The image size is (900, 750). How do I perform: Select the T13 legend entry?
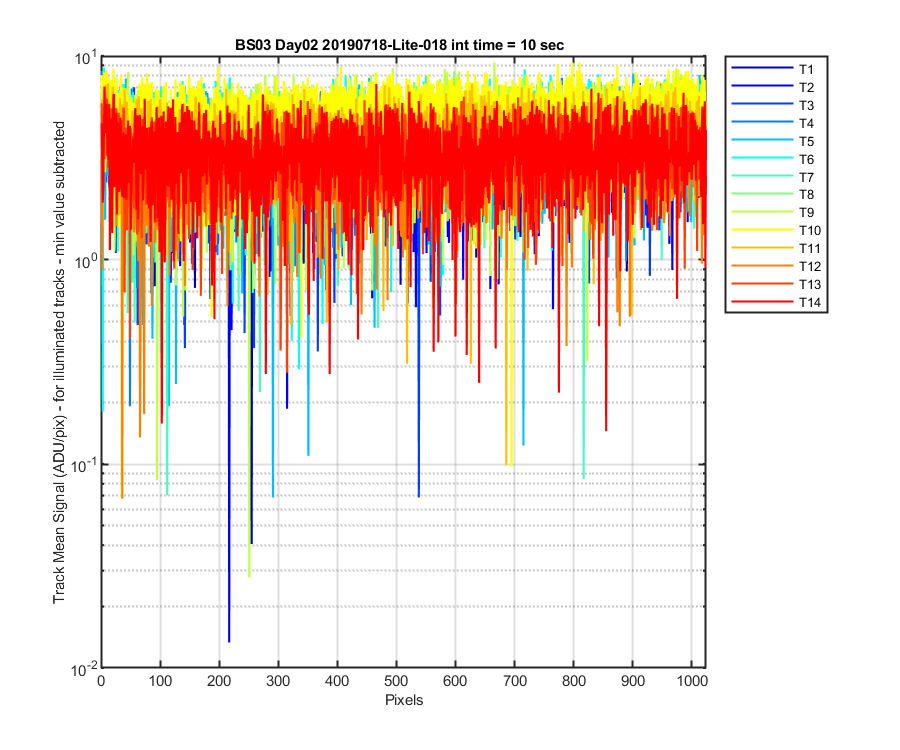coord(776,284)
